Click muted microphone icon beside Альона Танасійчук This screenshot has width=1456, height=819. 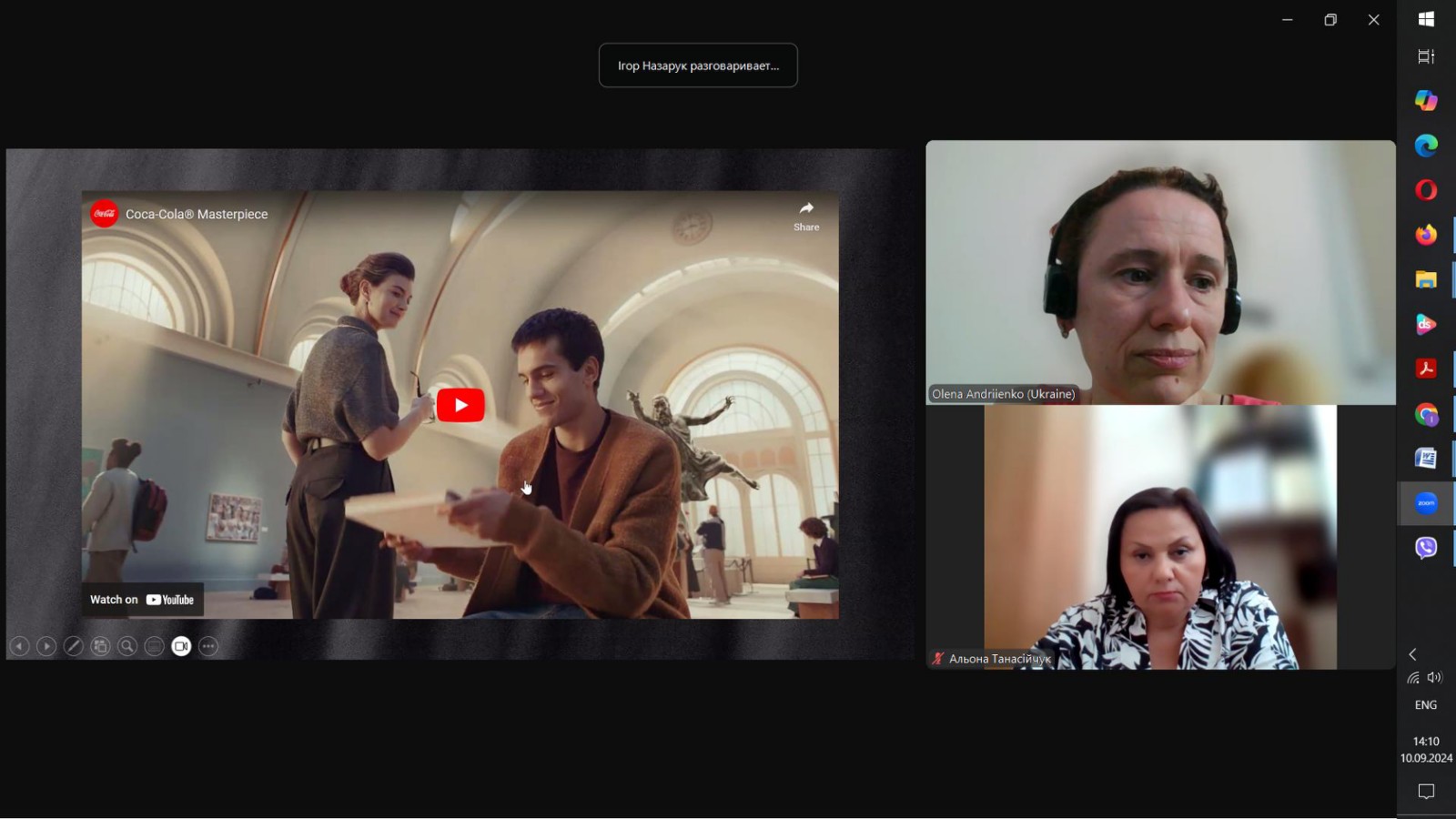point(937,659)
